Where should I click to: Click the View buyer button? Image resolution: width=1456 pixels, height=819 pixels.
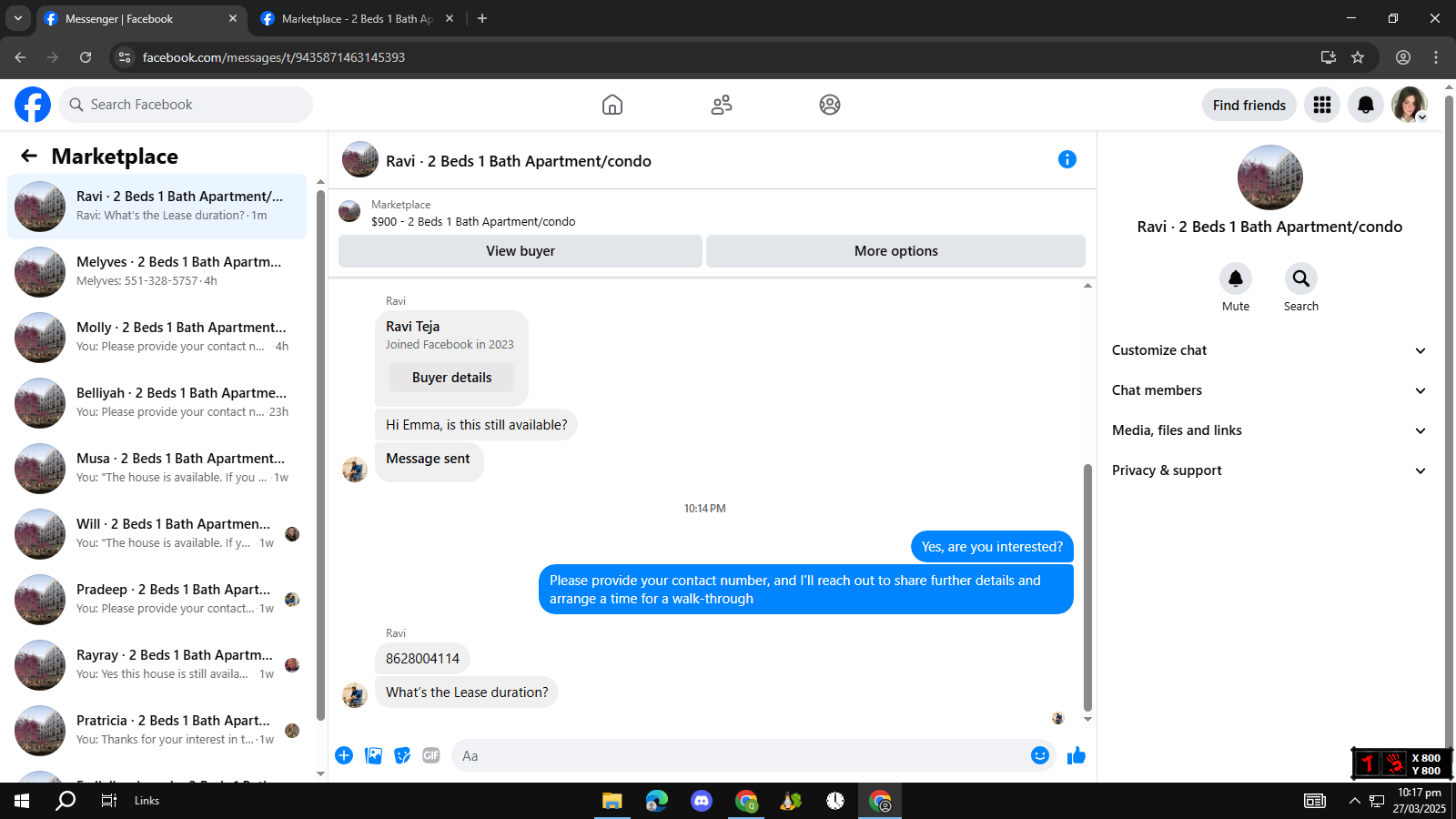521,251
